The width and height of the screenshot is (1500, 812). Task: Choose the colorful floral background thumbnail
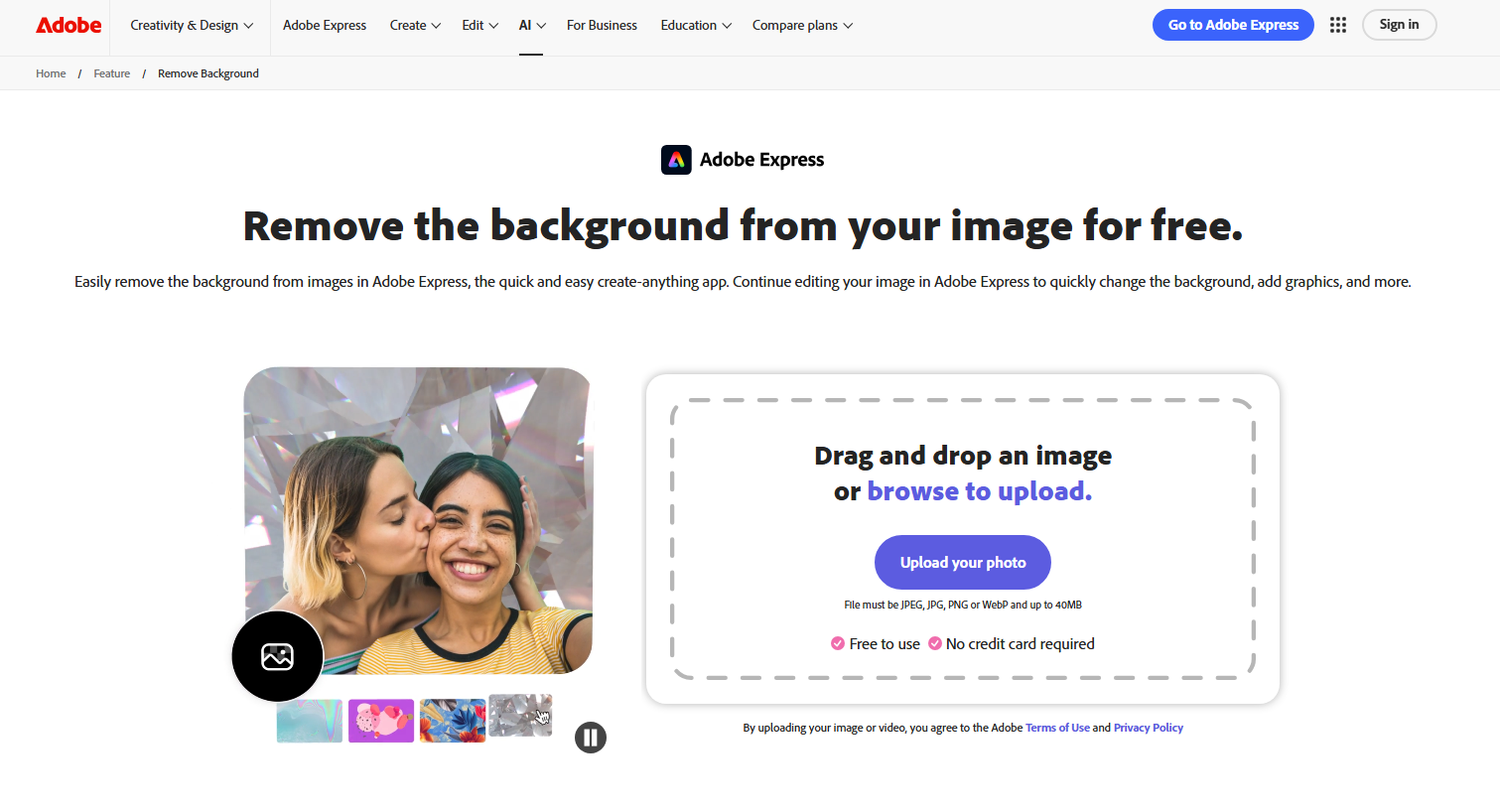click(453, 721)
